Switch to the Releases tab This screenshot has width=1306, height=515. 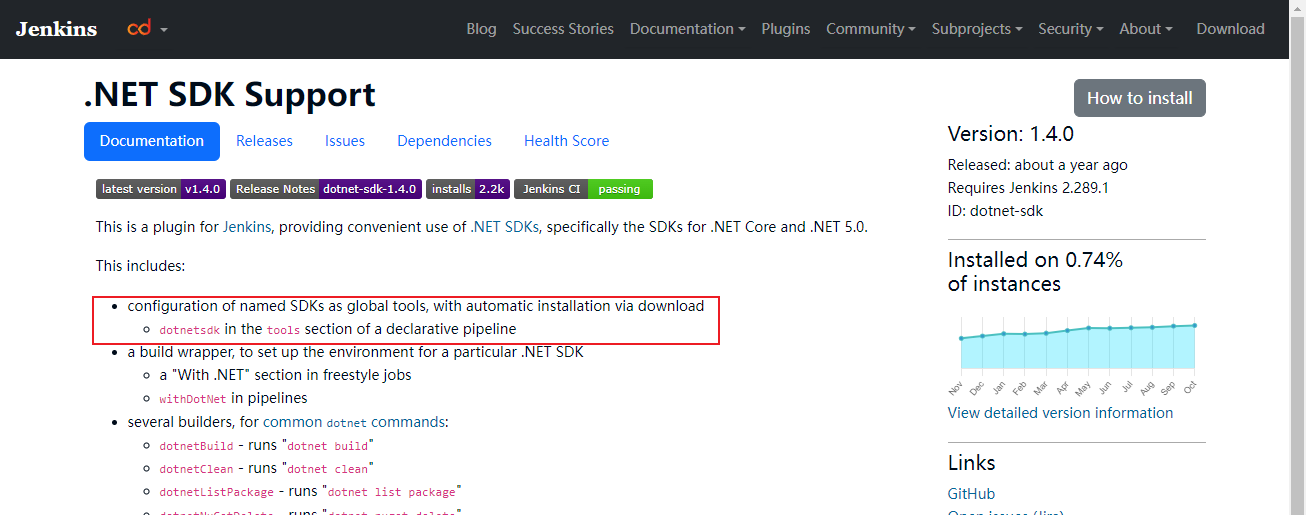[x=264, y=141]
